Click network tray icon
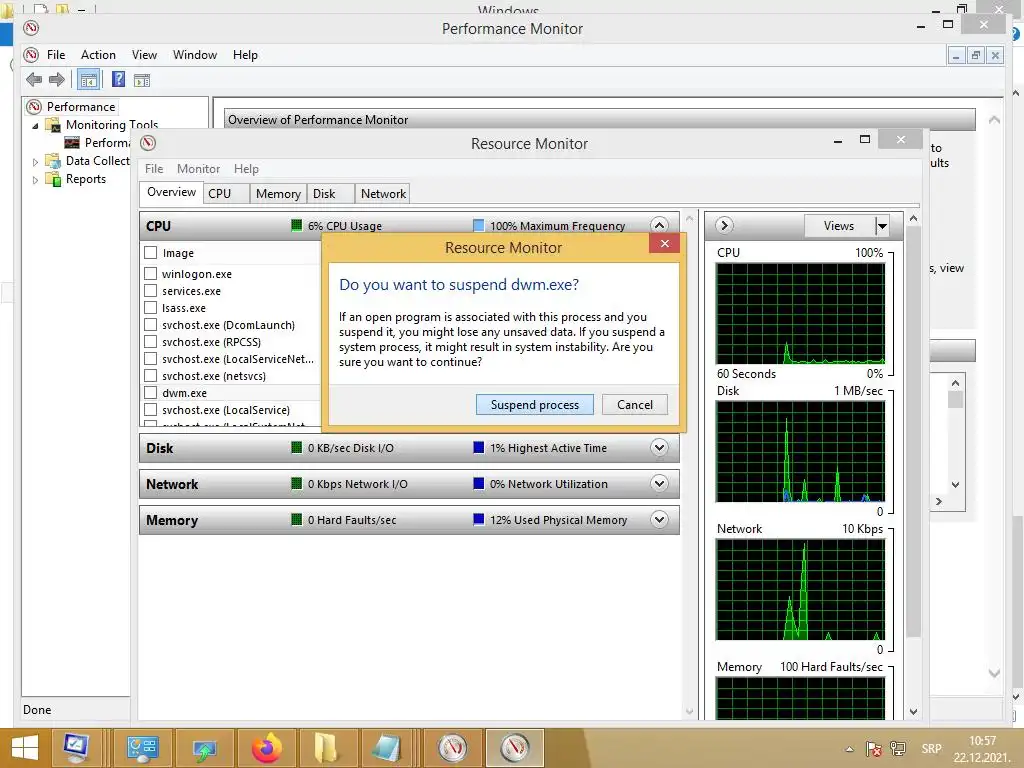The height and width of the screenshot is (768, 1024). coord(898,749)
